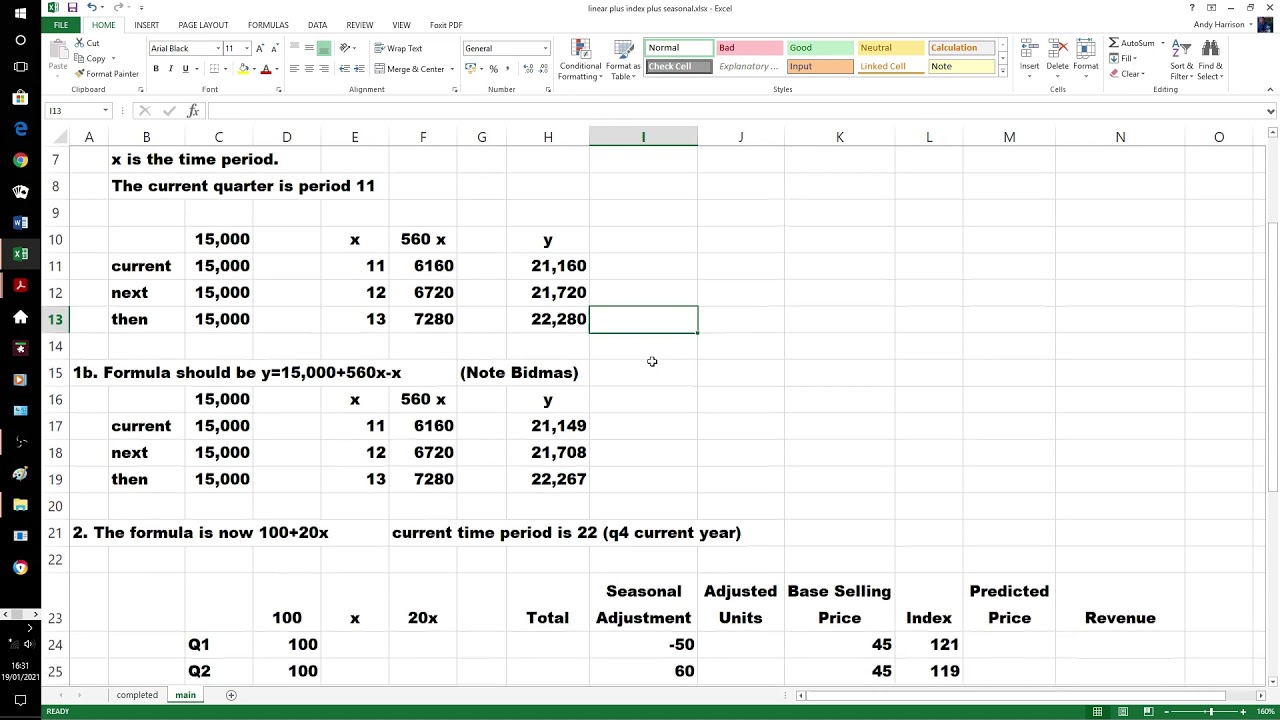Image resolution: width=1280 pixels, height=720 pixels.
Task: Apply the Bad cell style
Action: (x=749, y=48)
